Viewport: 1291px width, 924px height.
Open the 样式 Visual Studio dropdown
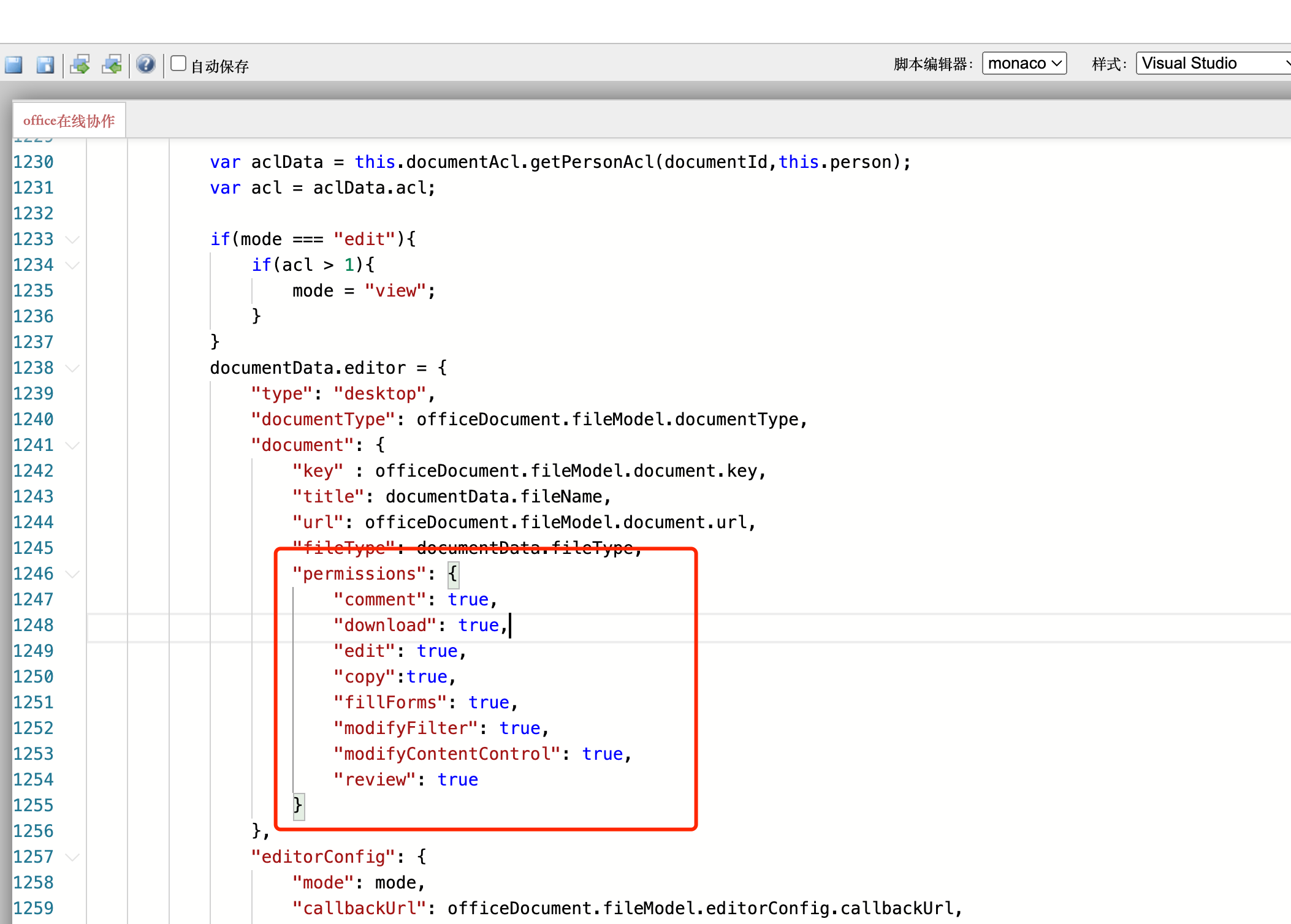(x=1214, y=63)
